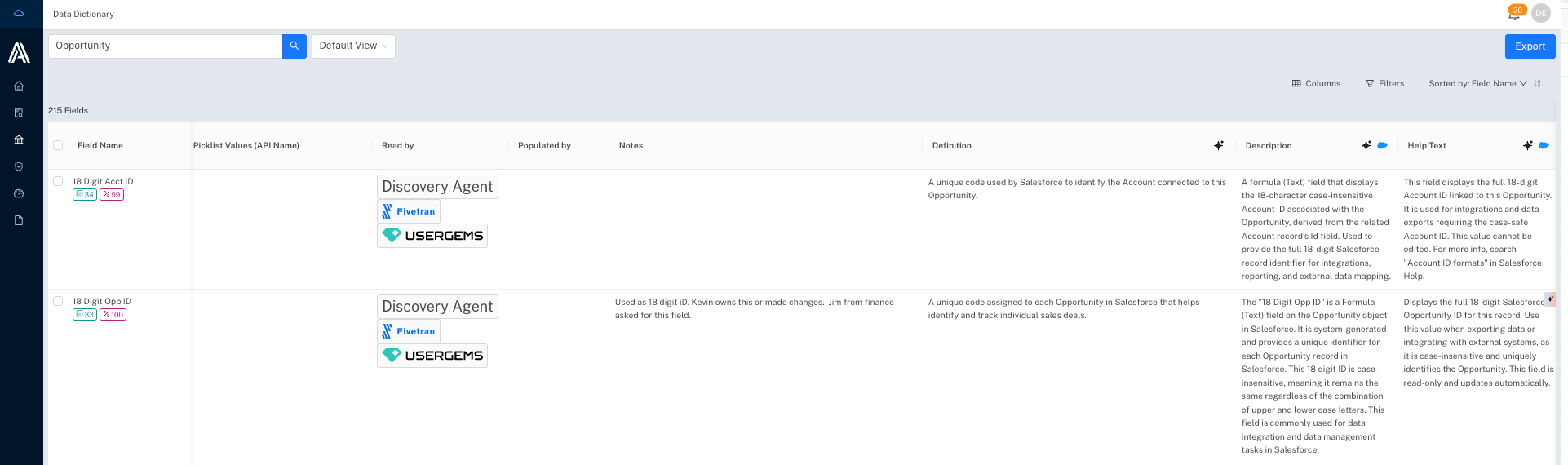
Task: Open the file page icon in sidebar
Action: (x=19, y=220)
